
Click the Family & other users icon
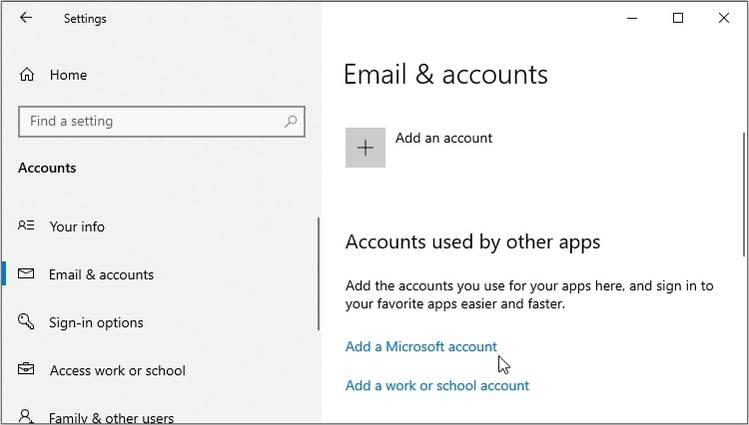(x=27, y=416)
